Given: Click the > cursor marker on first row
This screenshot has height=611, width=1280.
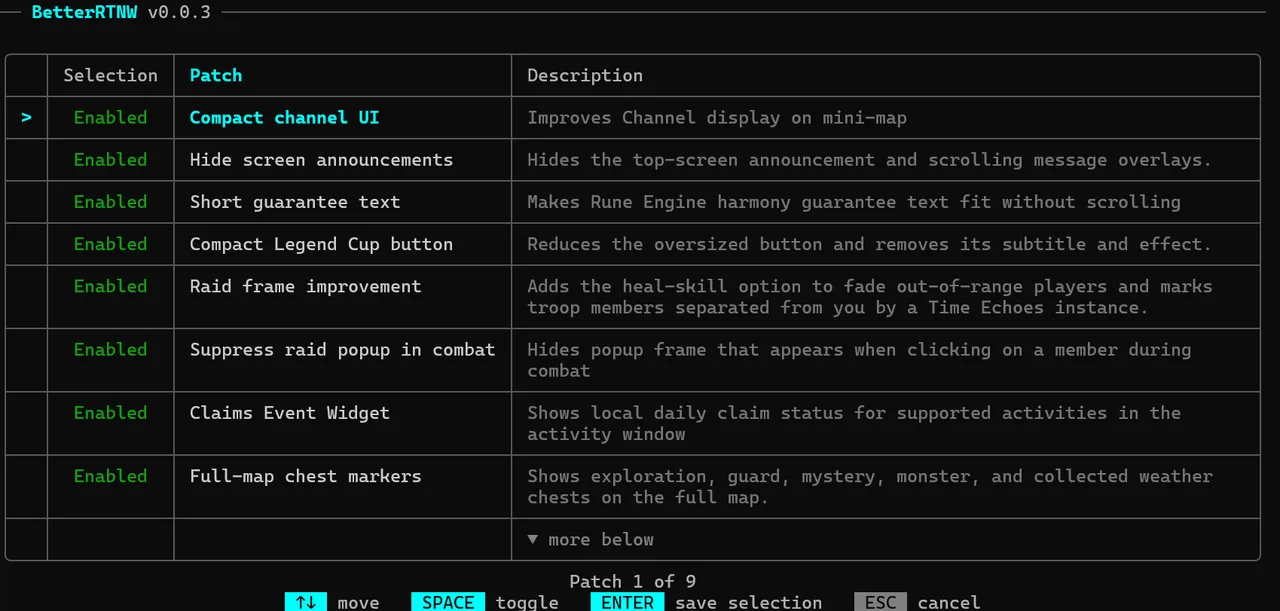Looking at the screenshot, I should click(26, 117).
